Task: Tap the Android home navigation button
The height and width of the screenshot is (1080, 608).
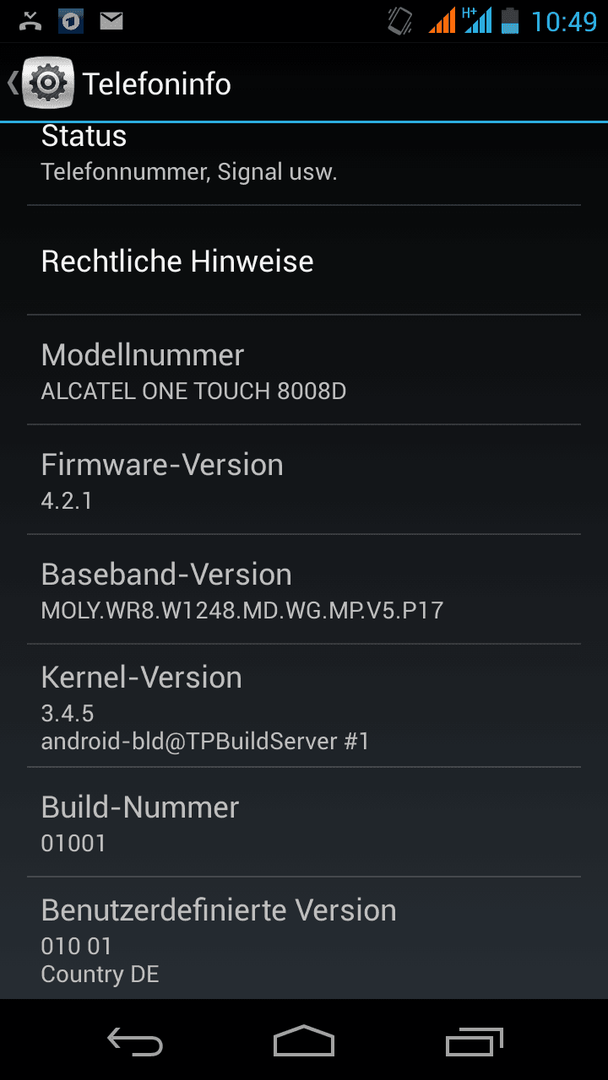Action: click(x=304, y=1040)
